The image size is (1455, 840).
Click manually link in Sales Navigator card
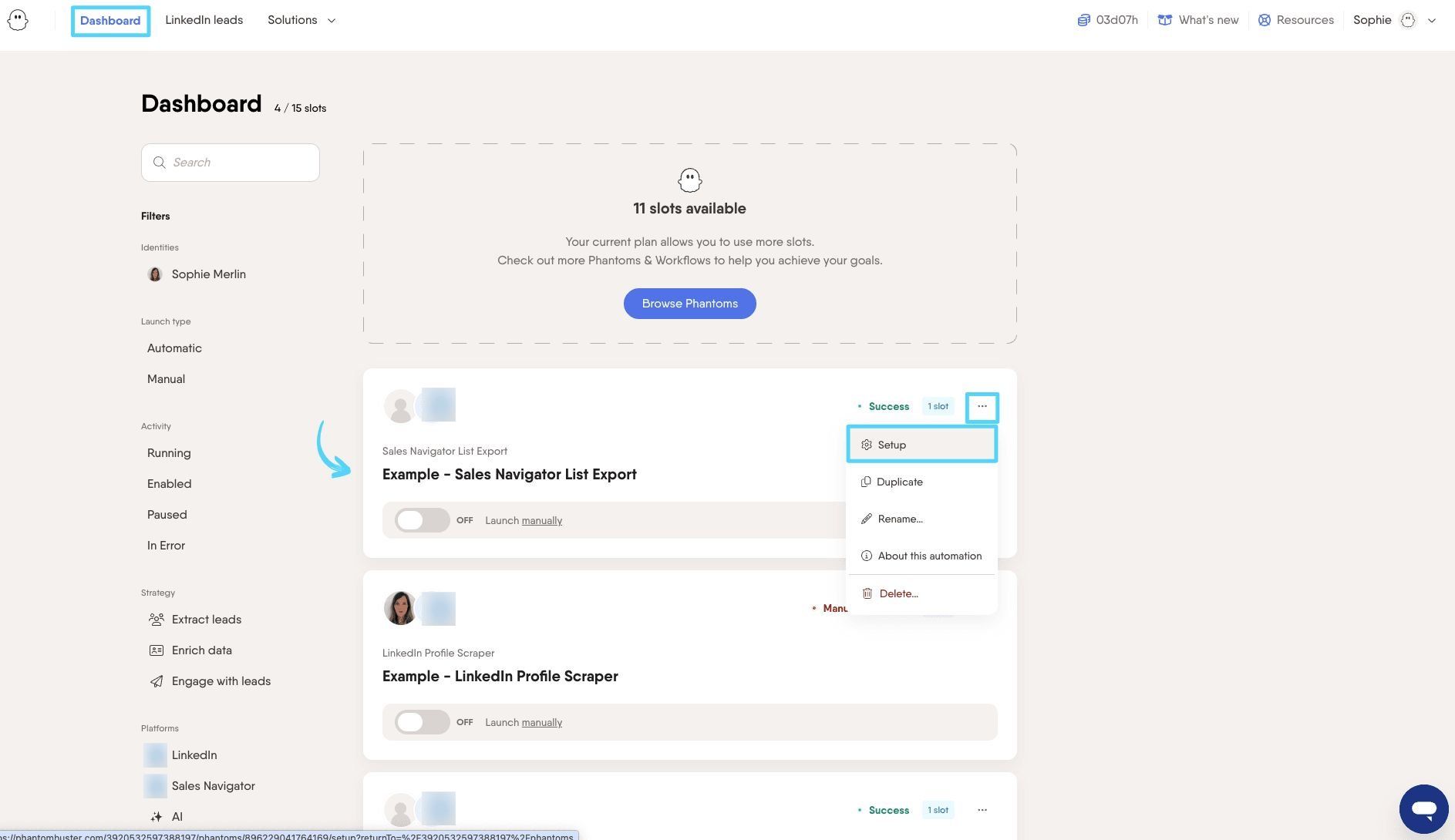[x=542, y=521]
